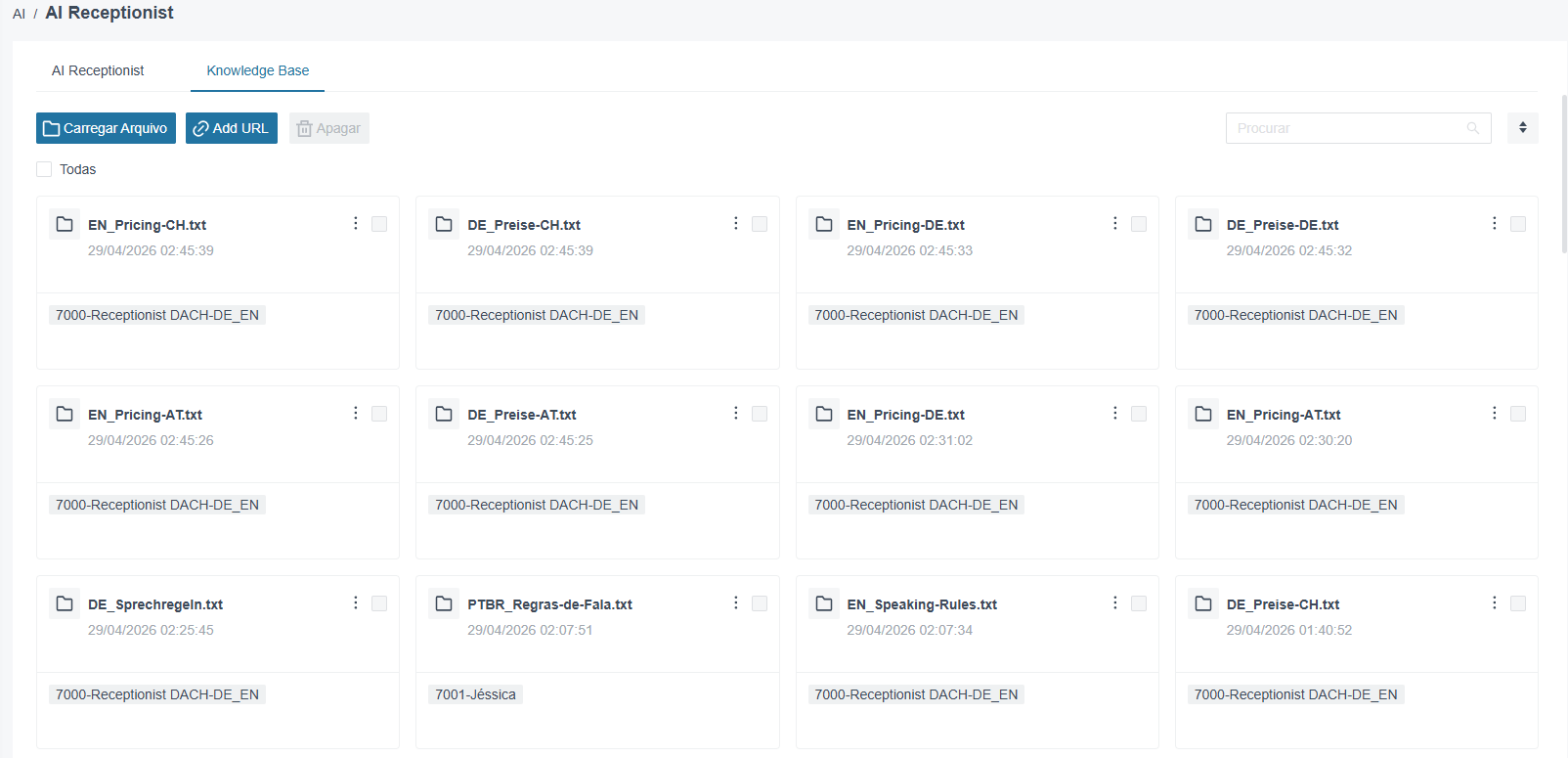Select the DE_Preise-AT.txt card checkbox
Image resolution: width=1568 pixels, height=758 pixels.
(760, 414)
